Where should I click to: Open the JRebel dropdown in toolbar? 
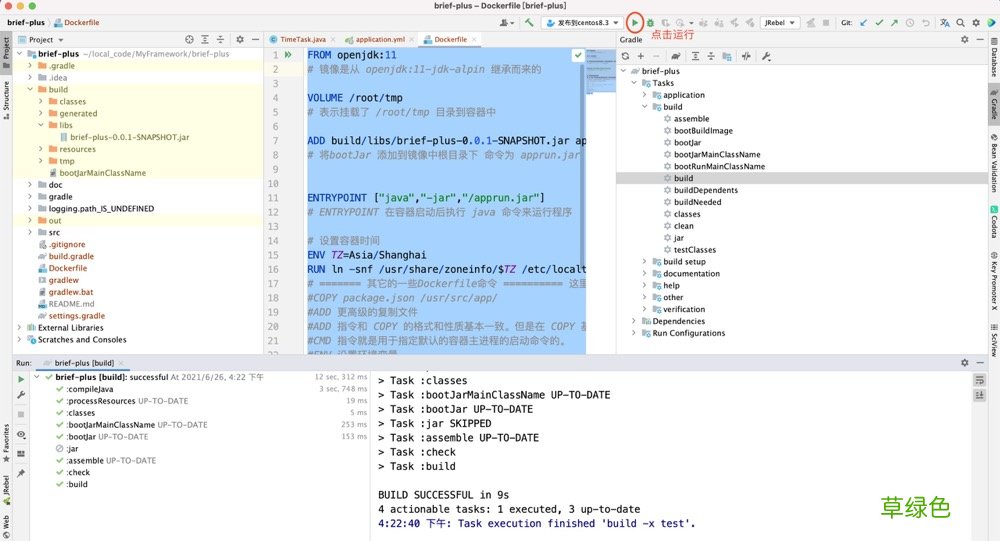coord(779,22)
